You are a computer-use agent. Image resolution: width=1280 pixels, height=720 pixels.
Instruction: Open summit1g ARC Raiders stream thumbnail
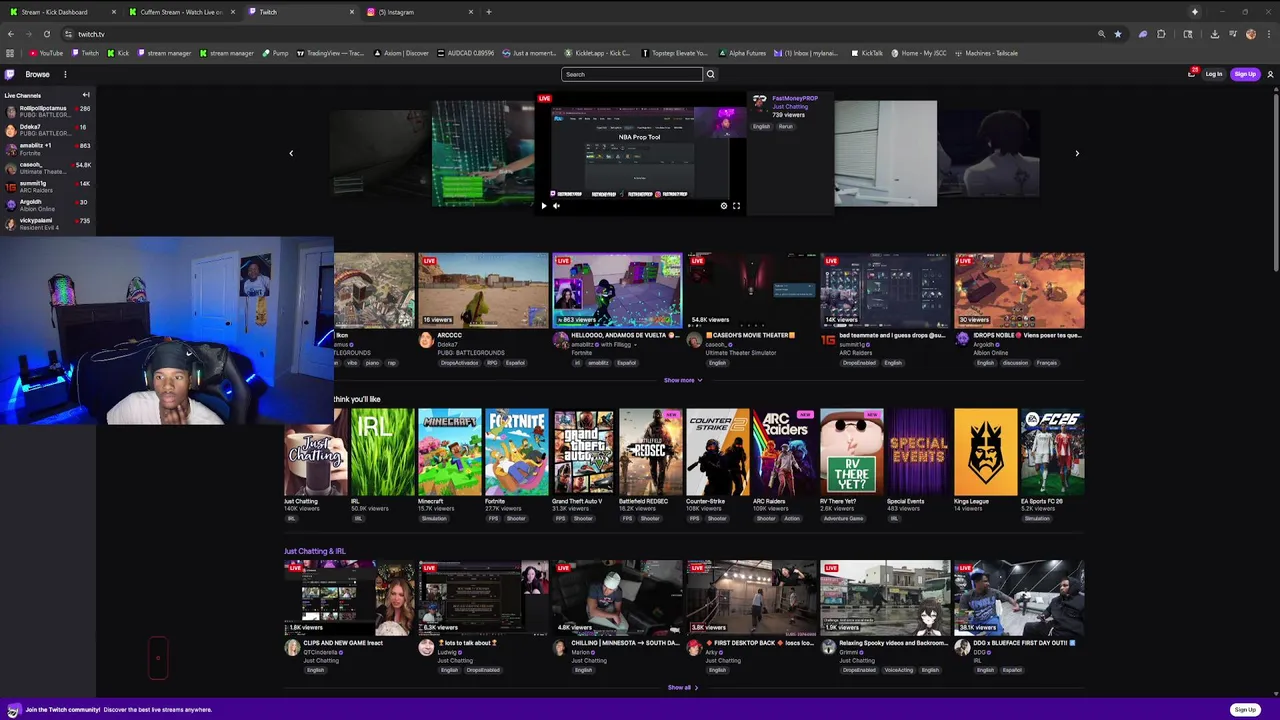[x=885, y=290]
